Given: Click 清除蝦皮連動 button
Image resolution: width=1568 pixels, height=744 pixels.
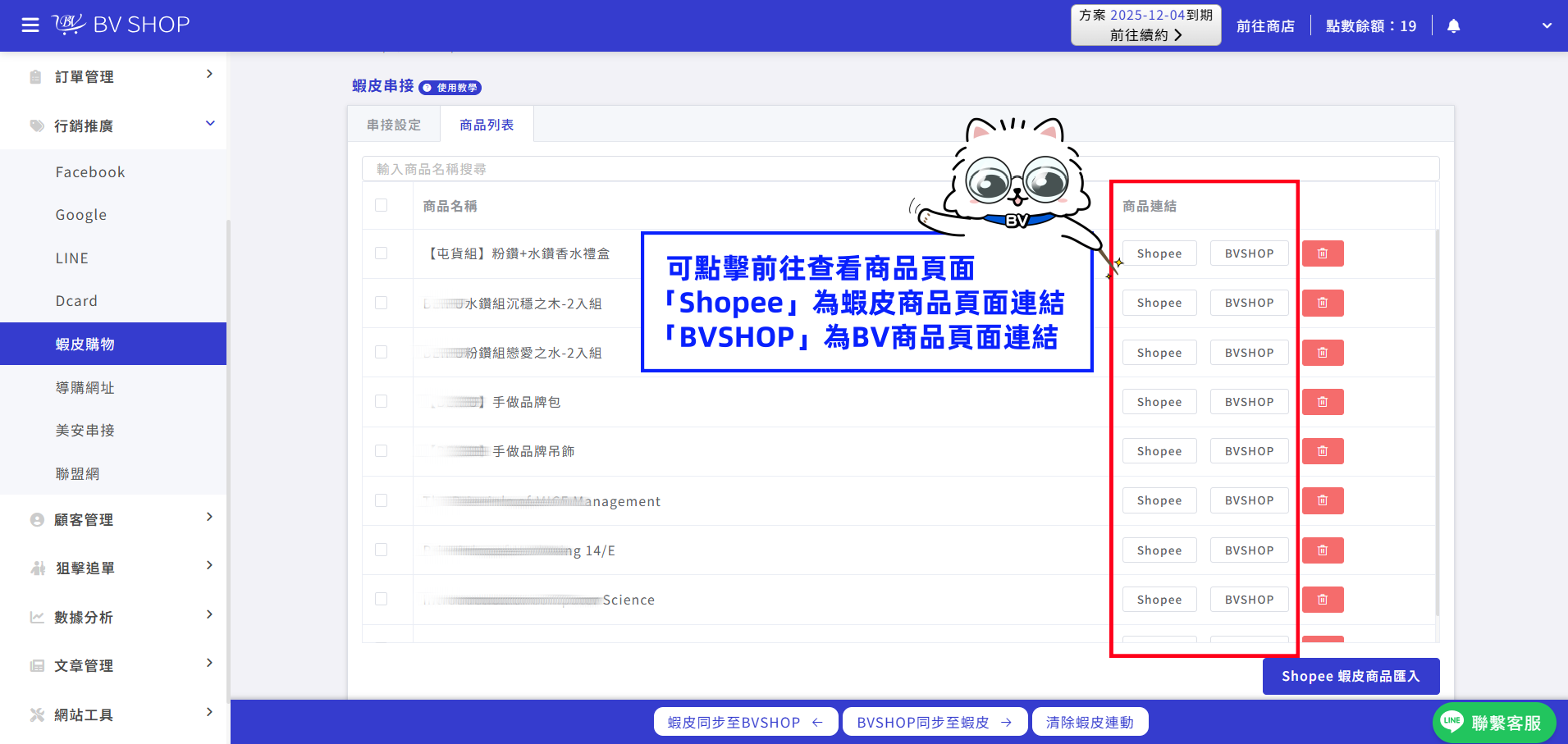Looking at the screenshot, I should point(1090,722).
